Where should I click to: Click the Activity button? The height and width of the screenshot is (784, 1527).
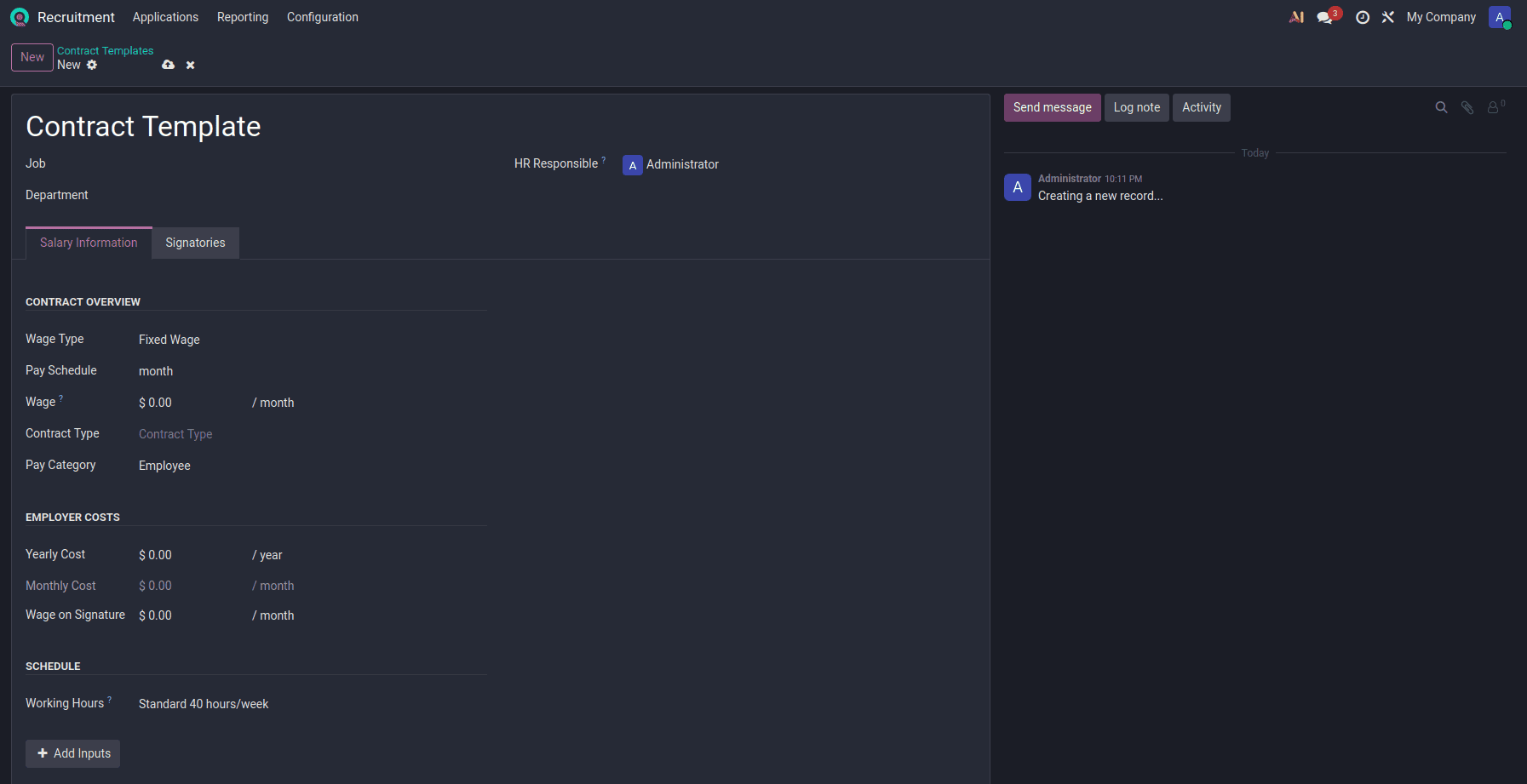pyautogui.click(x=1202, y=107)
